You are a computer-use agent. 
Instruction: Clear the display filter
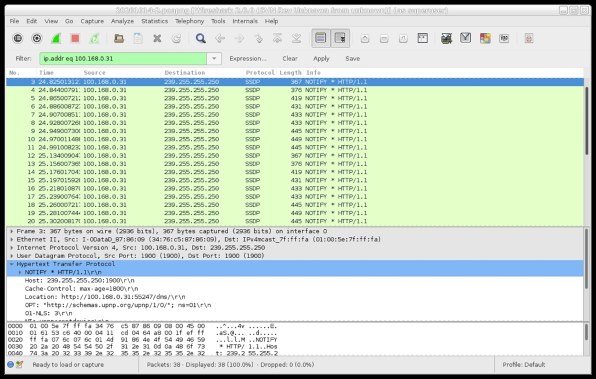pos(290,59)
